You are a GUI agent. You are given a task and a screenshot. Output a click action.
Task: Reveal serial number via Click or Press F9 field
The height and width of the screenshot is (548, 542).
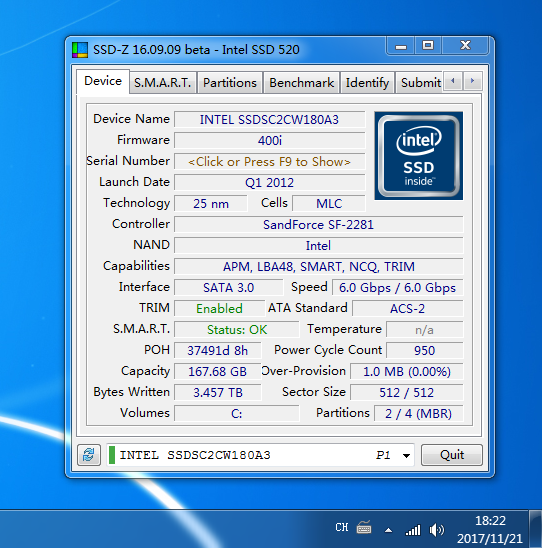tap(269, 162)
